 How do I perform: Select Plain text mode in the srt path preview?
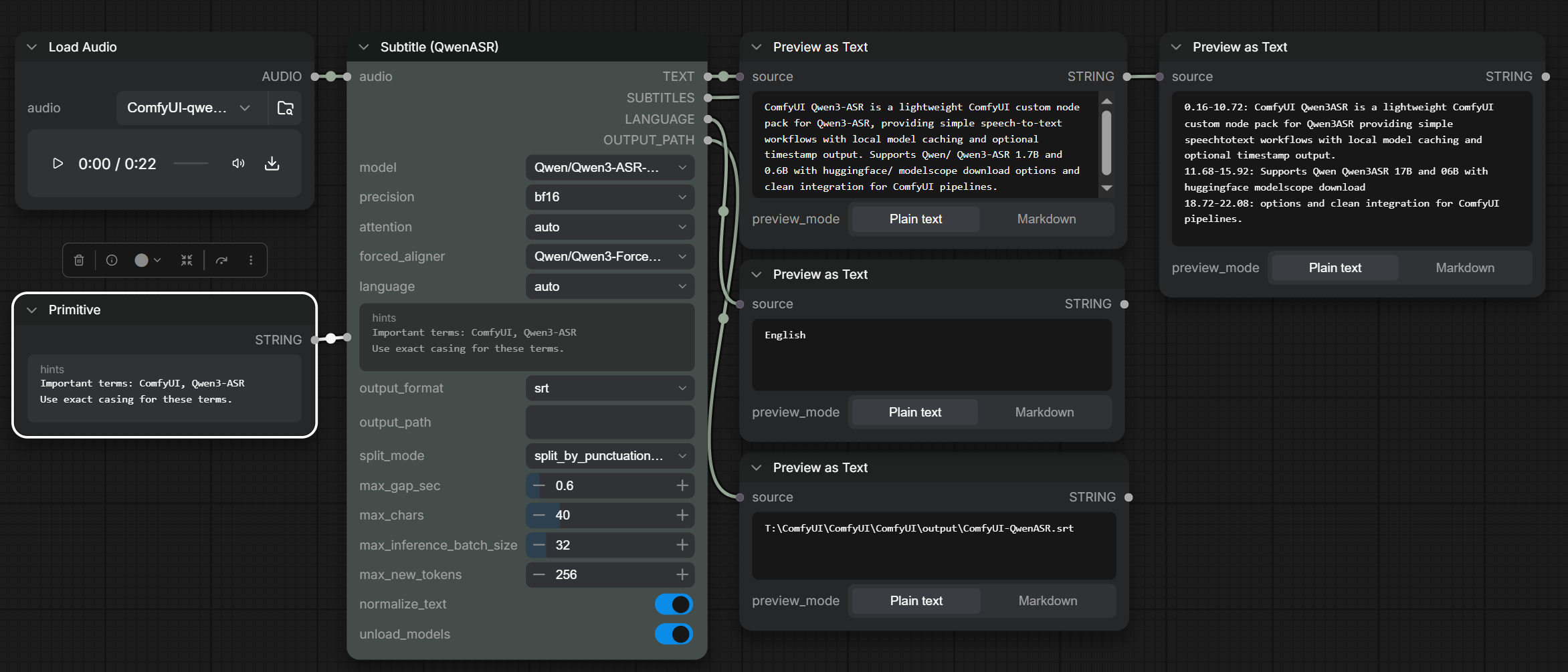(916, 601)
